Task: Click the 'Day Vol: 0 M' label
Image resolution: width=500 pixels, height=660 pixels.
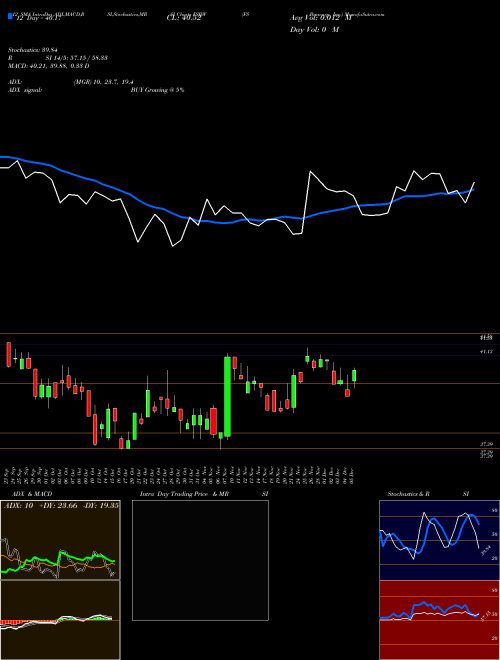Action: tap(314, 30)
